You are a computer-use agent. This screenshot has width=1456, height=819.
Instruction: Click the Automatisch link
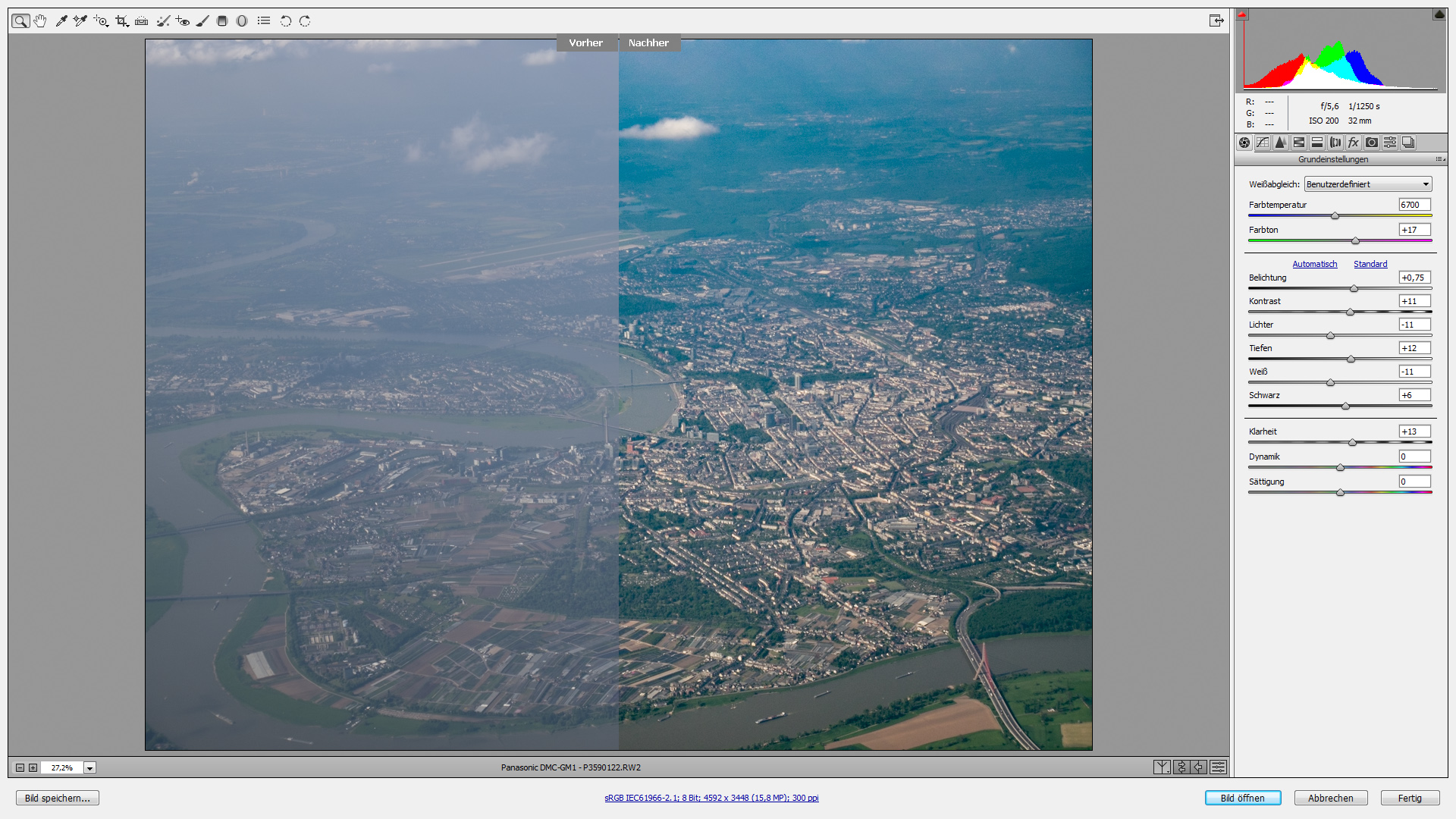[x=1315, y=264]
